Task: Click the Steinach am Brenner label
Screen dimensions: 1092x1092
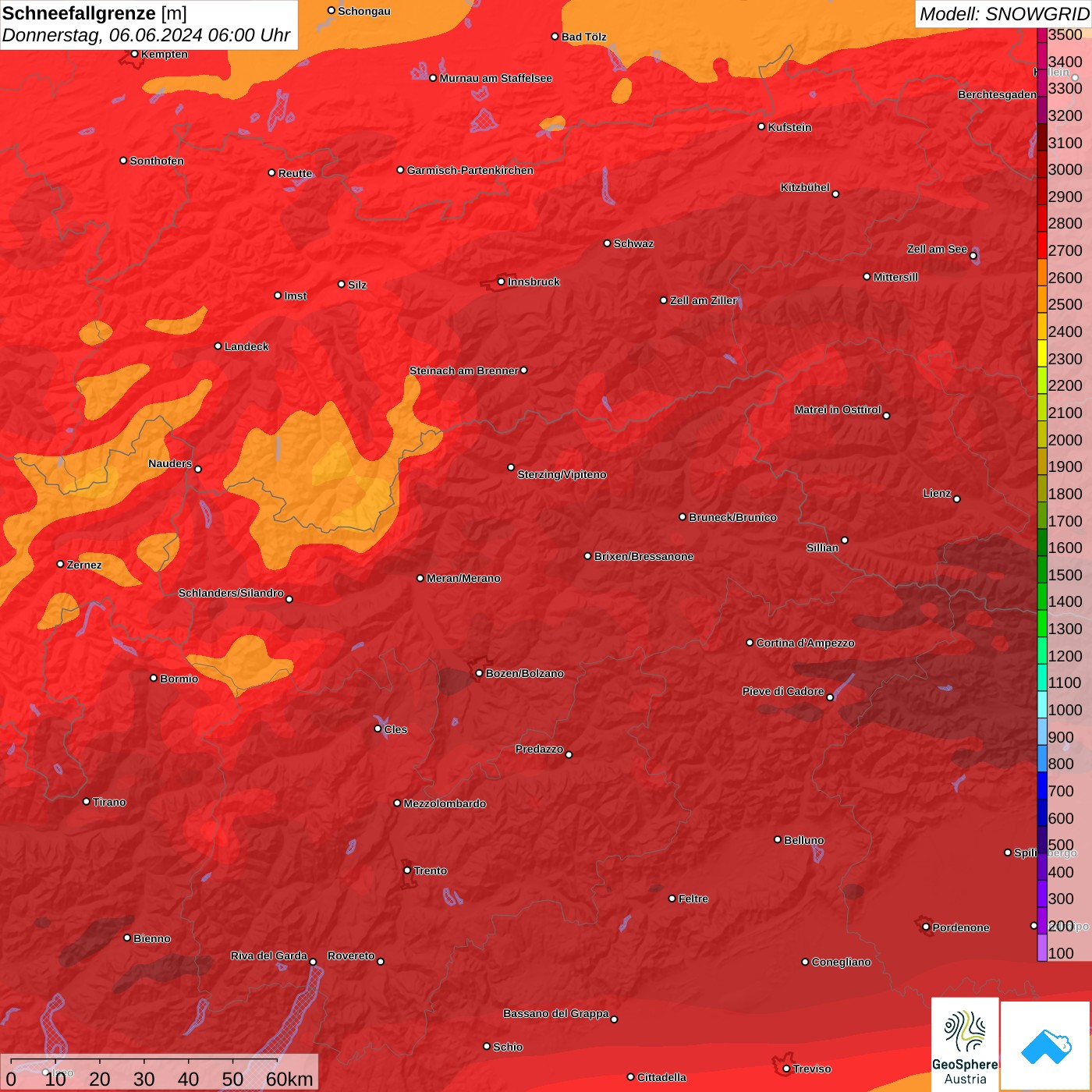Action: pos(464,370)
